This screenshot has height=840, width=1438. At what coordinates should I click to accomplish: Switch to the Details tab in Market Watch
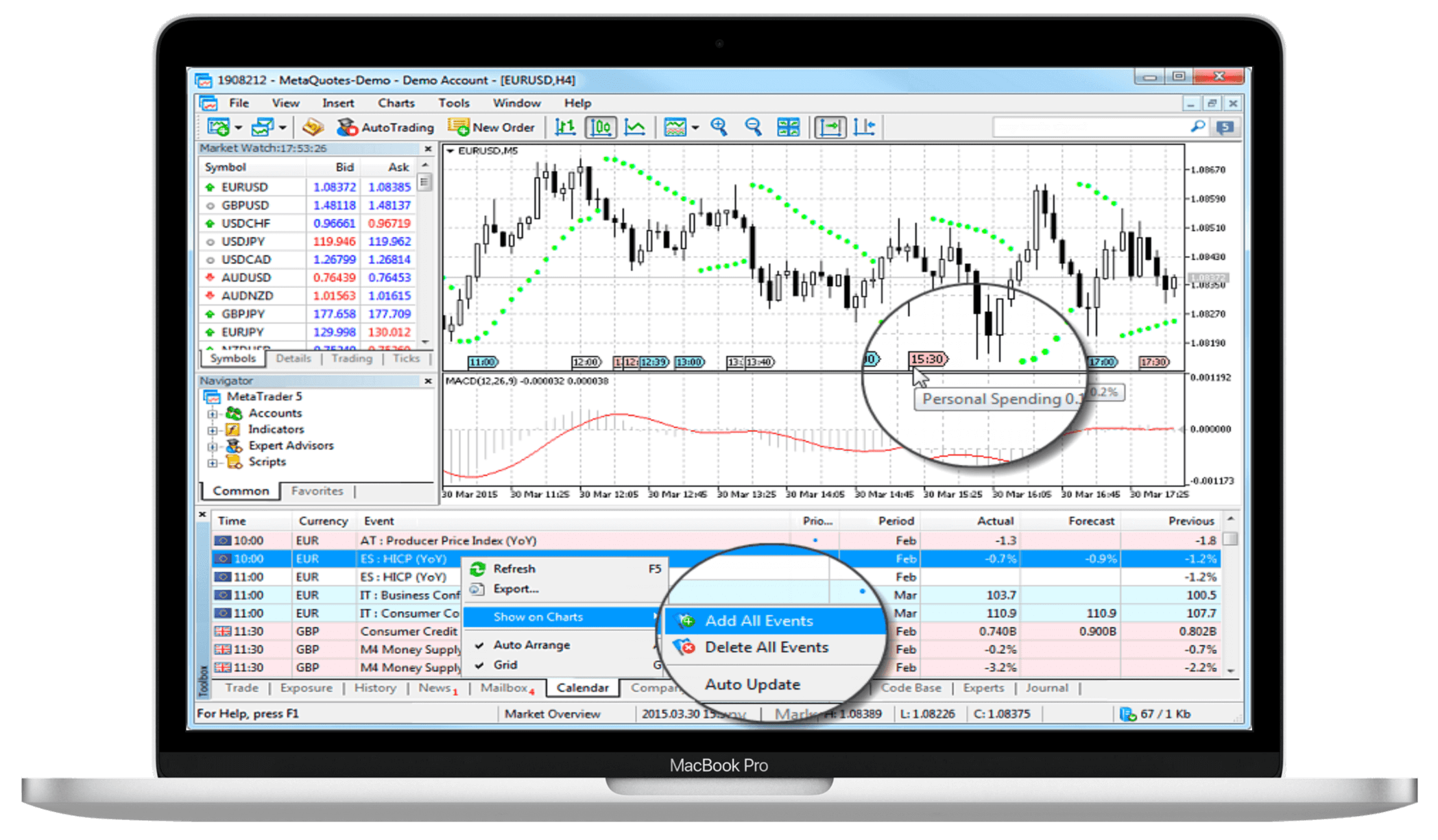pyautogui.click(x=293, y=358)
